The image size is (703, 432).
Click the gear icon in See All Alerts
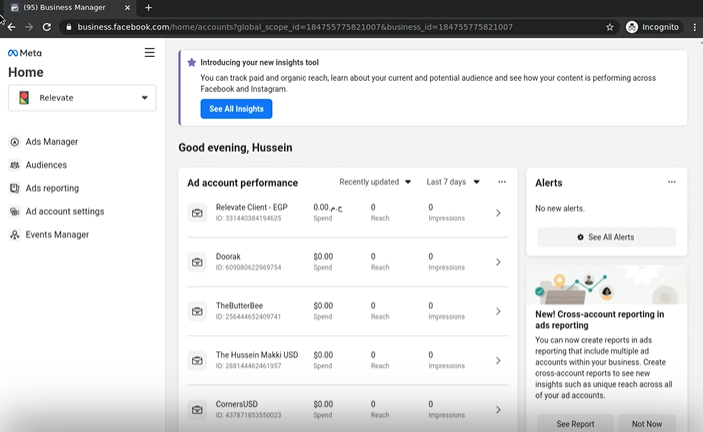click(x=580, y=237)
